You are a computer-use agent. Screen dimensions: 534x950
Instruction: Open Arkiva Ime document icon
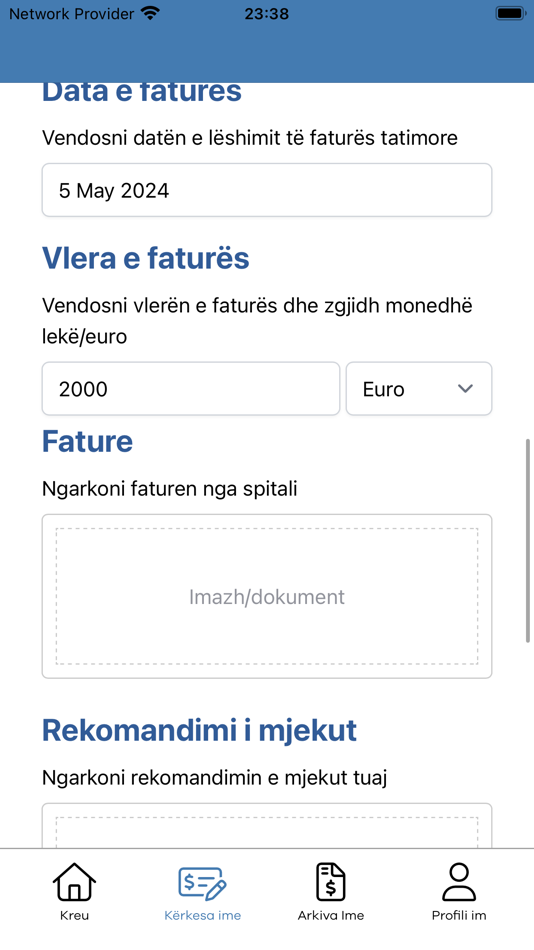[331, 882]
